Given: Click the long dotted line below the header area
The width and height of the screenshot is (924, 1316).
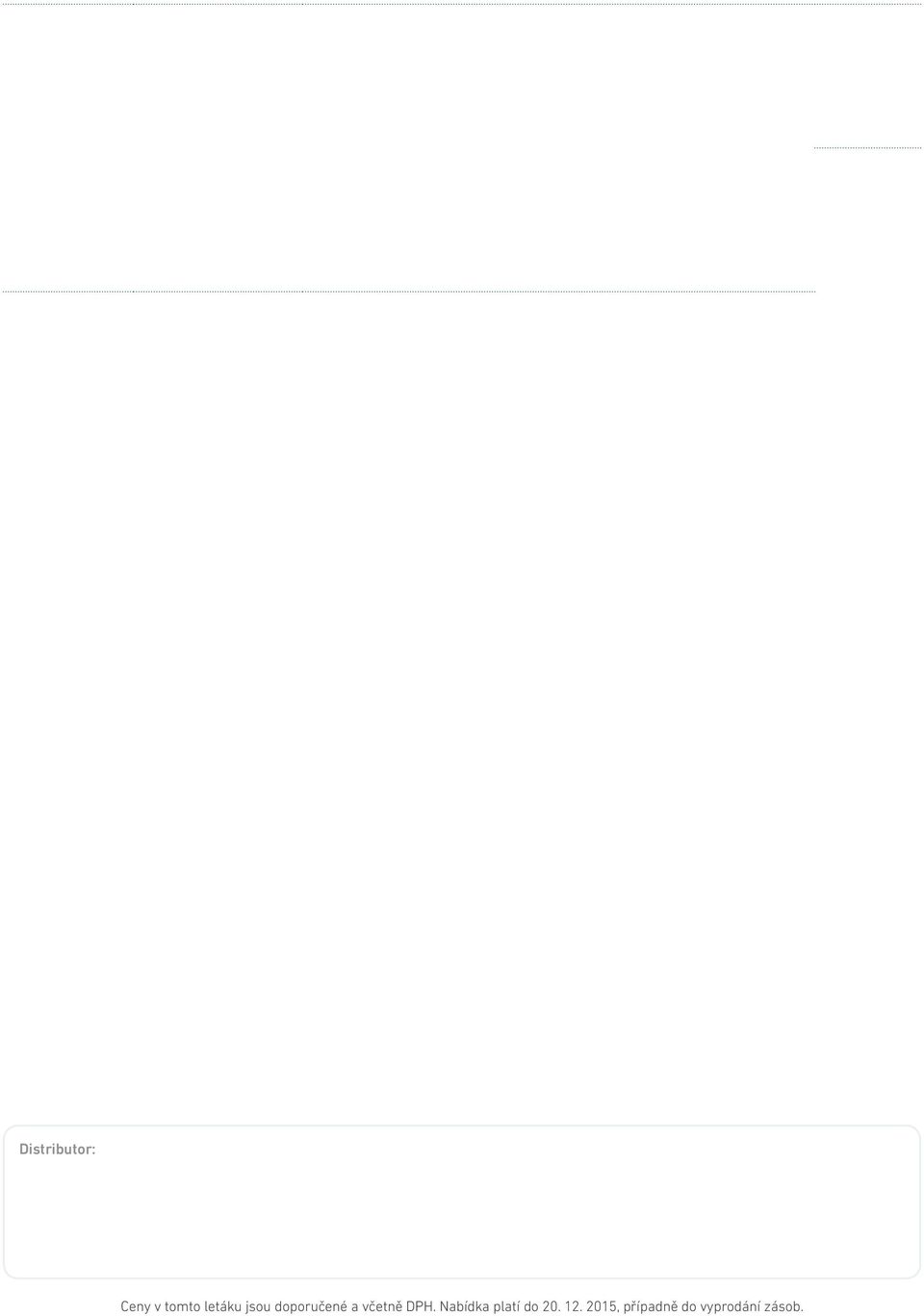Looking at the screenshot, I should pos(408,291).
